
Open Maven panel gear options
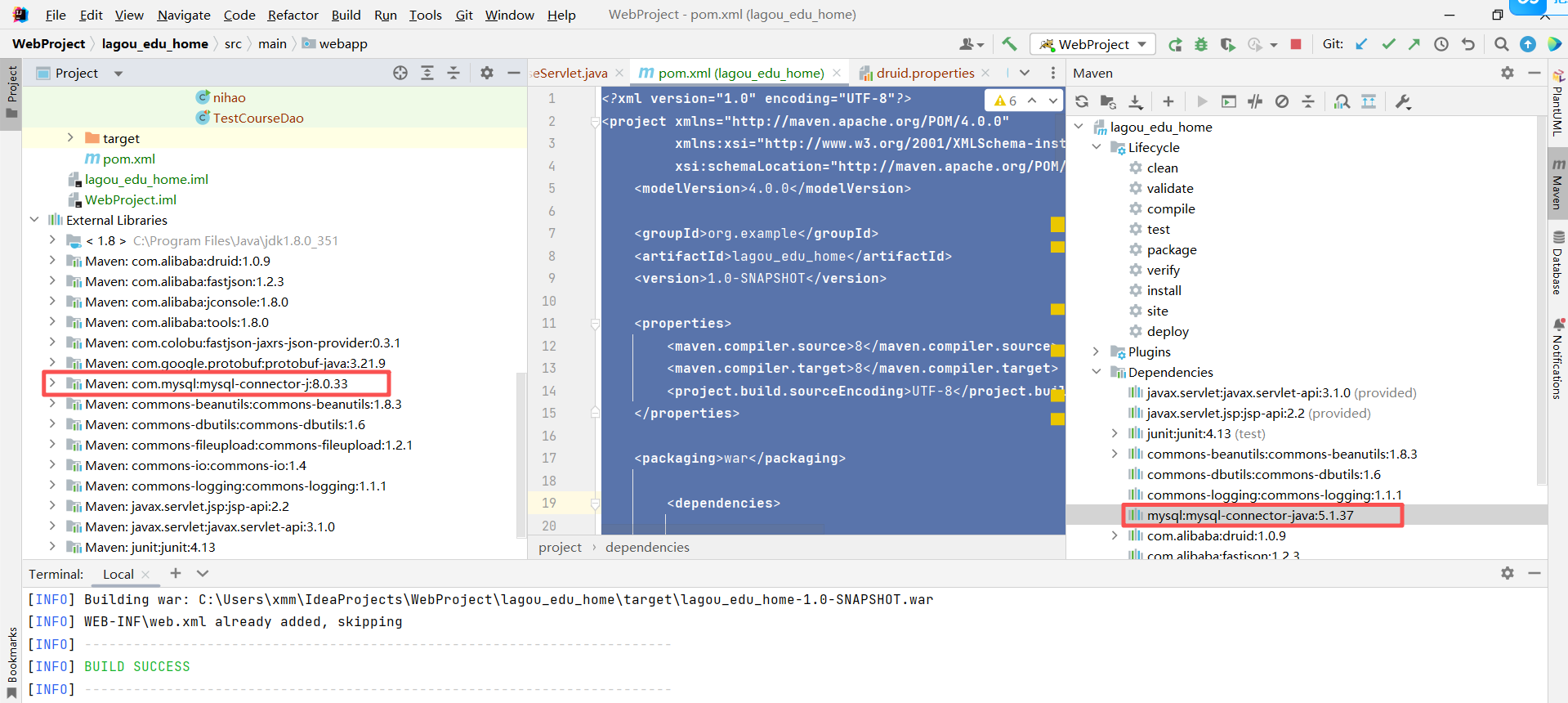point(1508,73)
